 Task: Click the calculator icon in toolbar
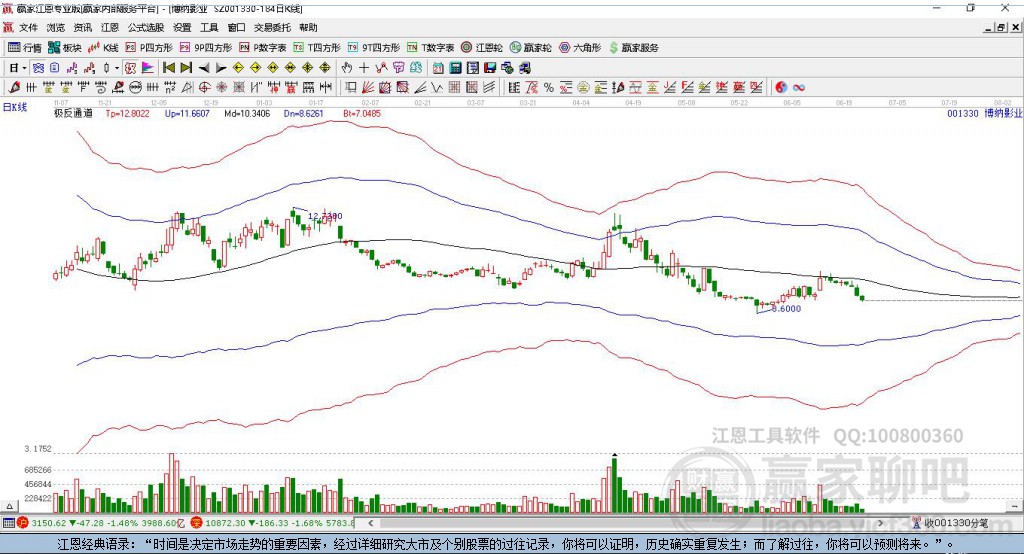[x=455, y=67]
